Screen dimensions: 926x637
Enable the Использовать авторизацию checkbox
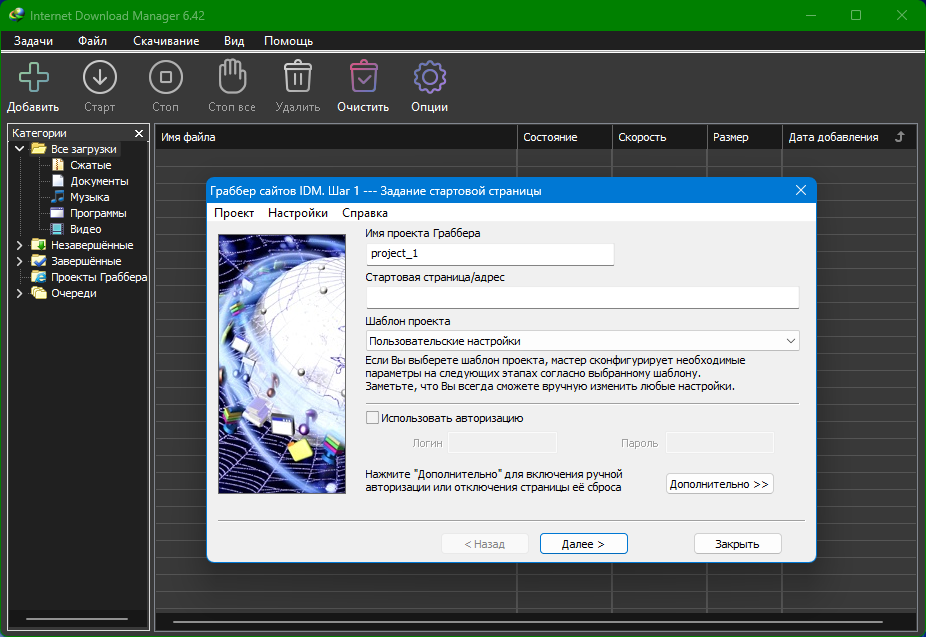373,418
